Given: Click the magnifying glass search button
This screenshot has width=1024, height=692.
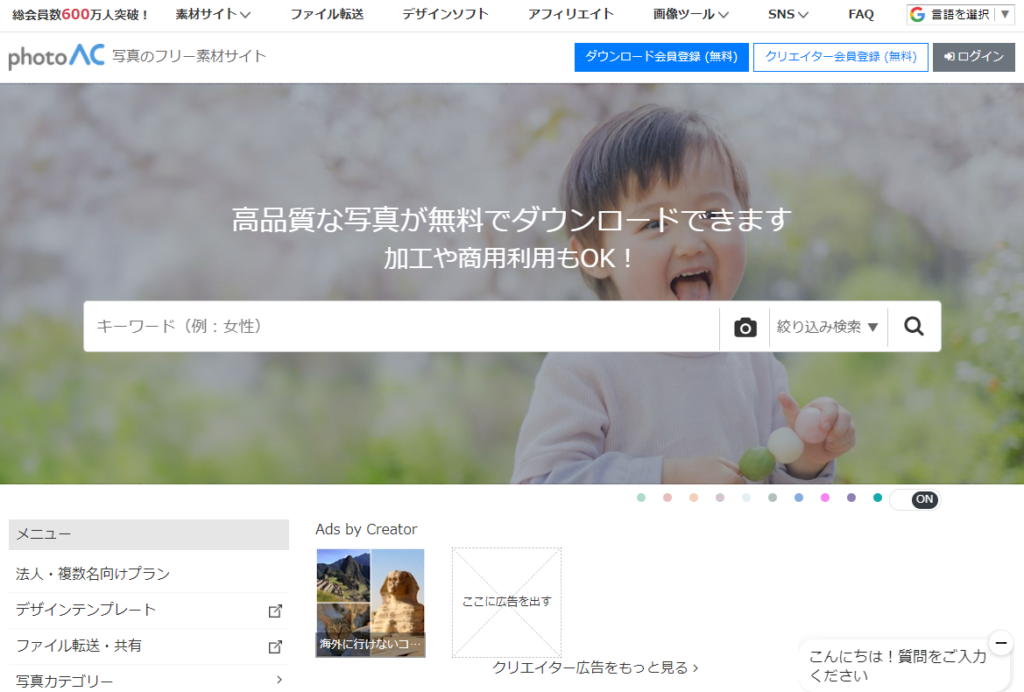Looking at the screenshot, I should pos(914,326).
